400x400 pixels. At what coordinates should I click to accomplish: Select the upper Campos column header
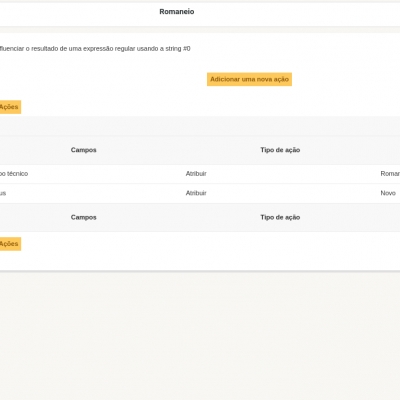click(83, 150)
